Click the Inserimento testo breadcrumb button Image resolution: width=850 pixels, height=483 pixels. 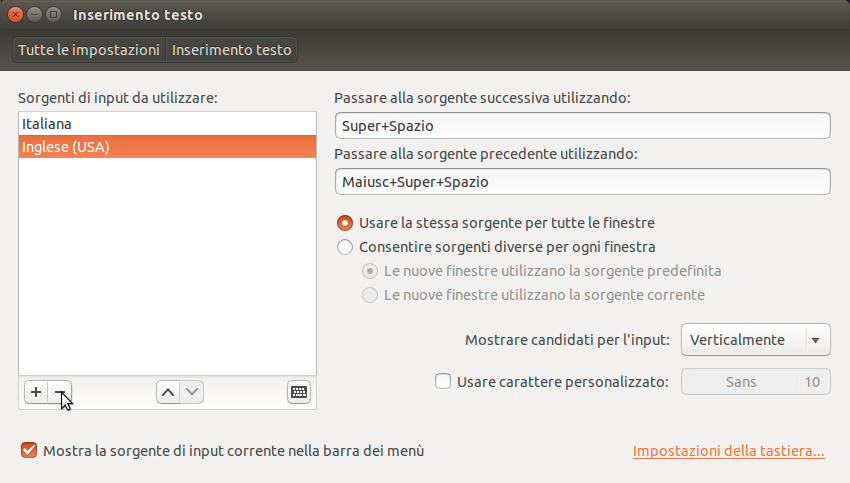(x=232, y=50)
